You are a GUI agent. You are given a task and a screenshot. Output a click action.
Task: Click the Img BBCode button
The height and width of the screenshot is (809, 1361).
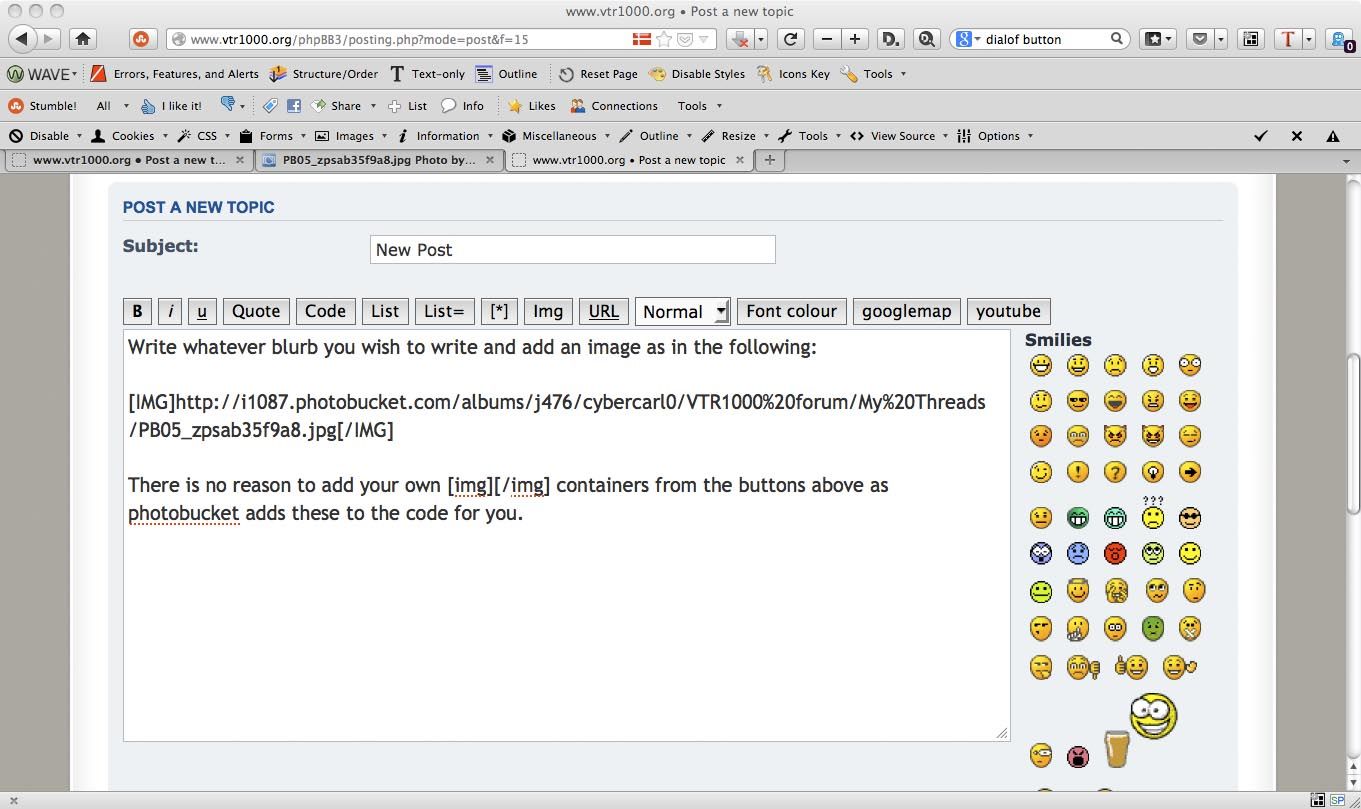coord(548,311)
